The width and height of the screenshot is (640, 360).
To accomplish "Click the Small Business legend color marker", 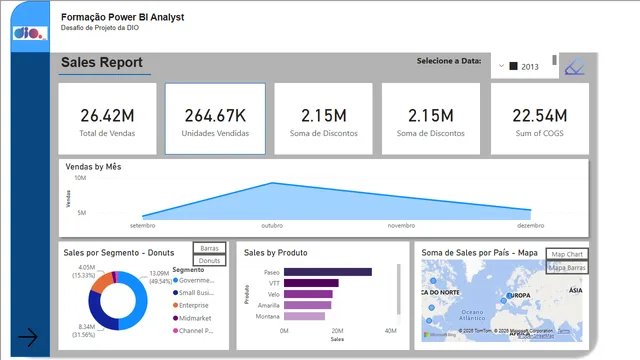I will click(176, 293).
